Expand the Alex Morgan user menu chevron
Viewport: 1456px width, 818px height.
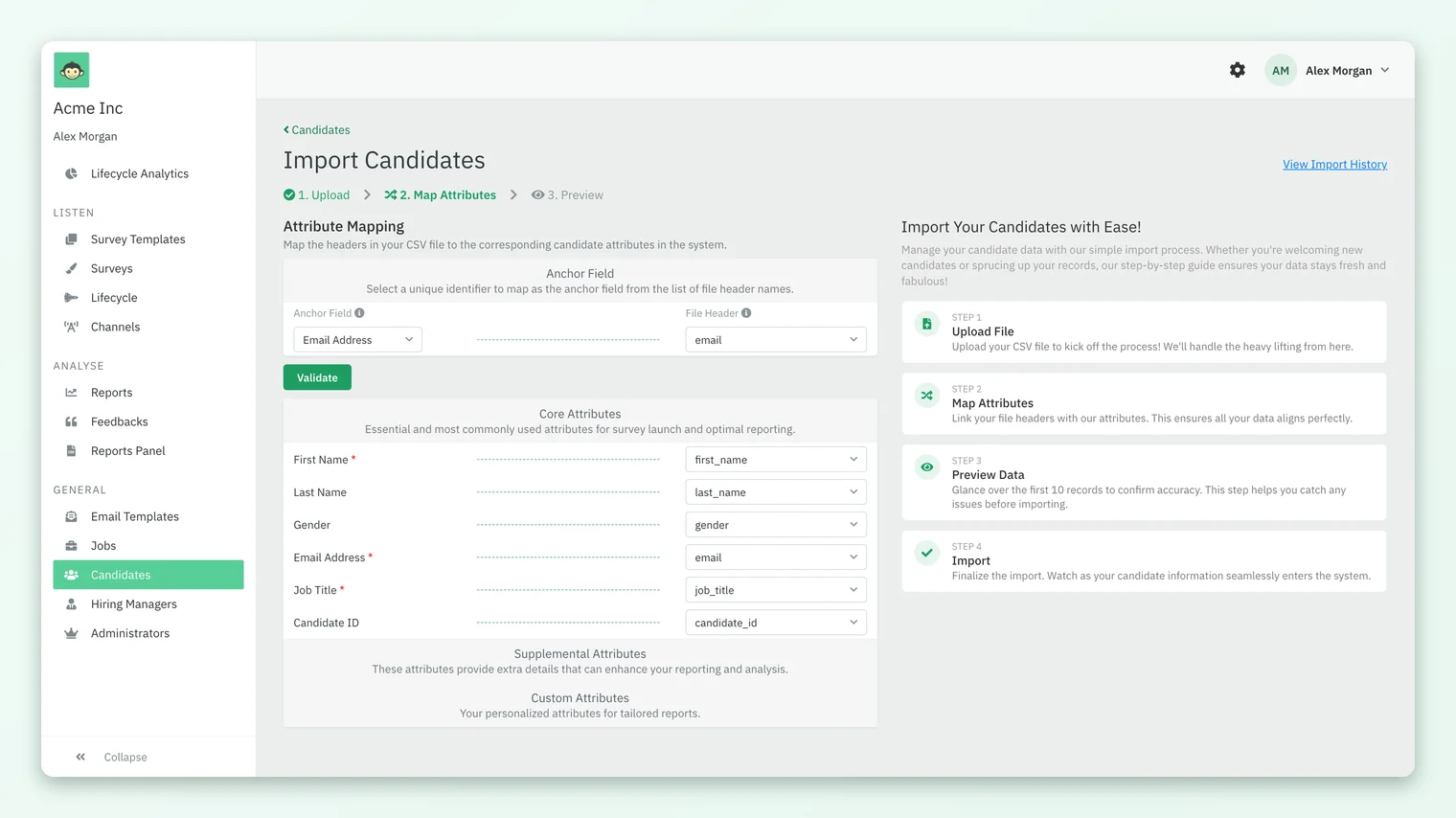[x=1385, y=70]
